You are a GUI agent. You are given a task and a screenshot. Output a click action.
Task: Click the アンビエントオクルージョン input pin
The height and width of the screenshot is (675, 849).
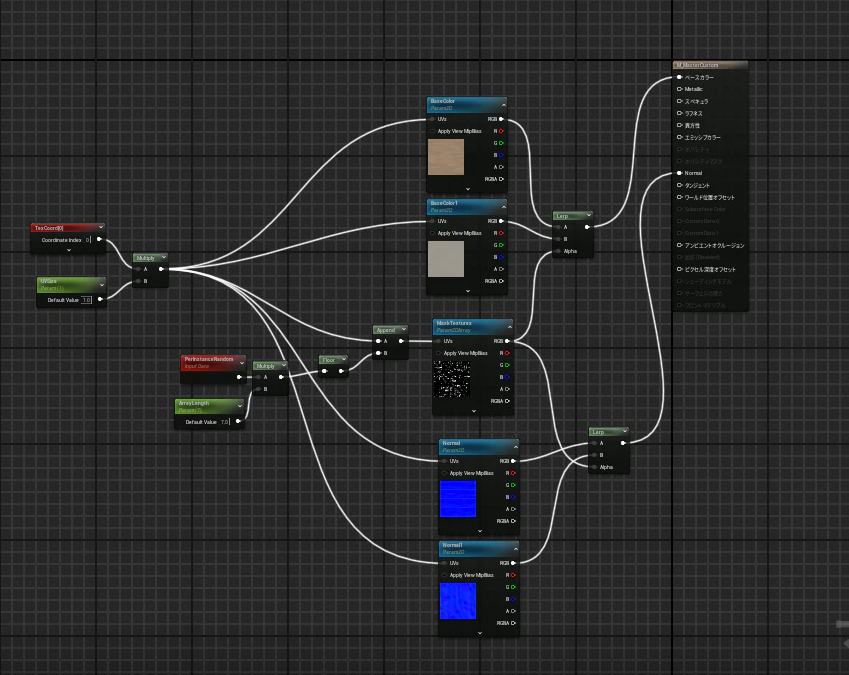click(x=679, y=245)
